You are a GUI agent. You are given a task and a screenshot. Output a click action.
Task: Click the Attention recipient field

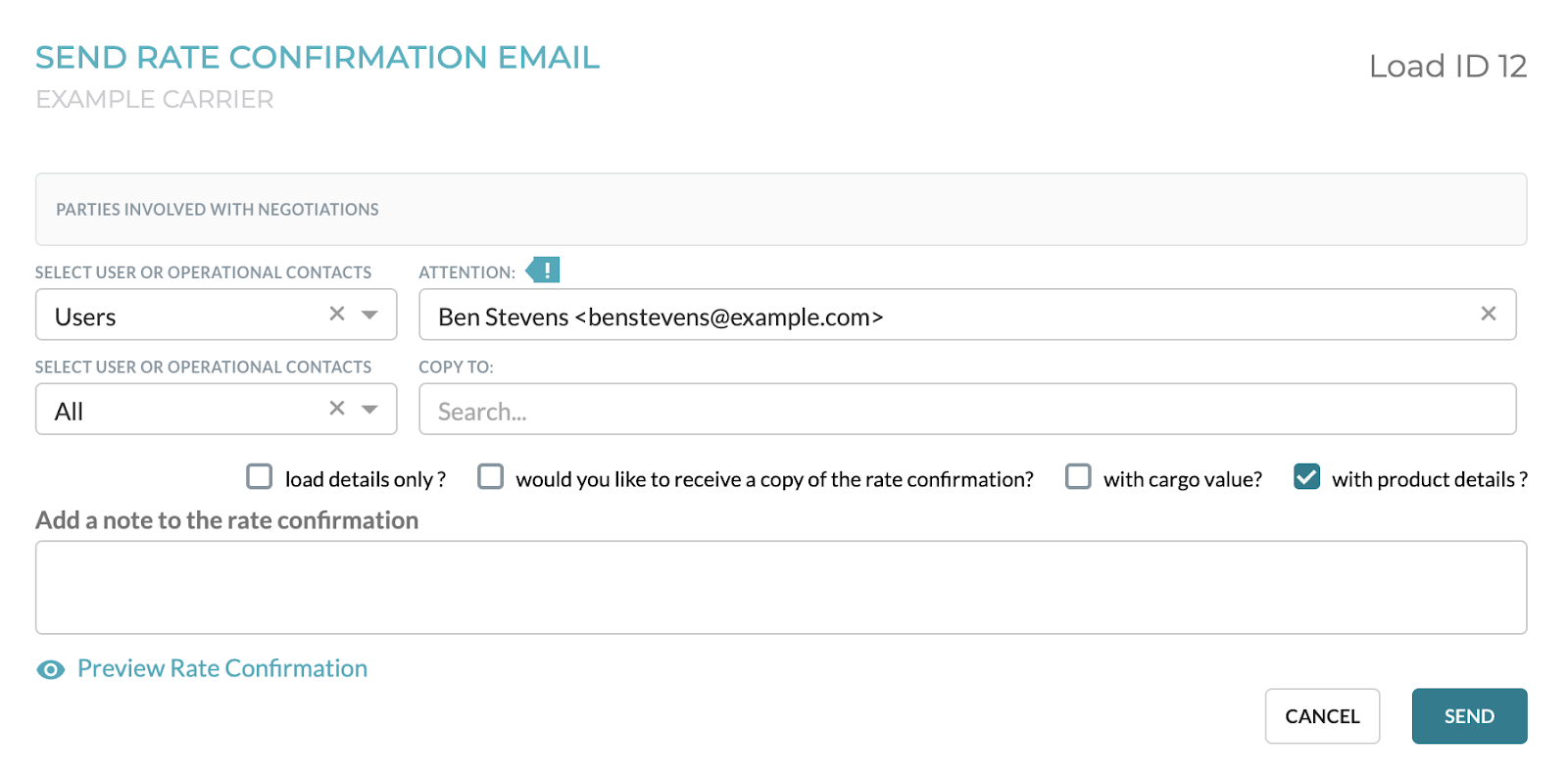pyautogui.click(x=967, y=315)
